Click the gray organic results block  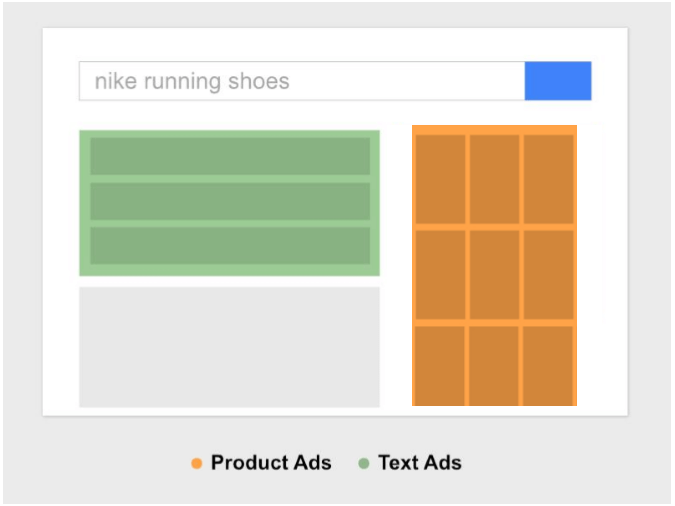point(229,347)
